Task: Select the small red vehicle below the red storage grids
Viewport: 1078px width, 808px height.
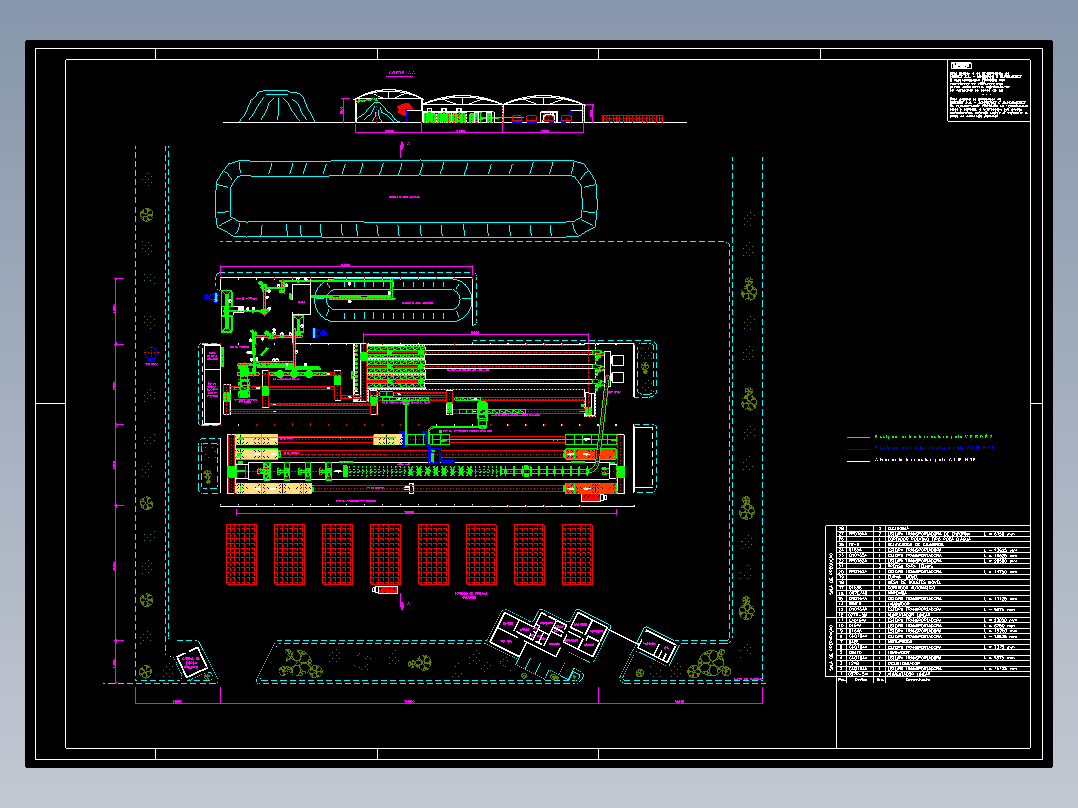Action: (x=385, y=590)
